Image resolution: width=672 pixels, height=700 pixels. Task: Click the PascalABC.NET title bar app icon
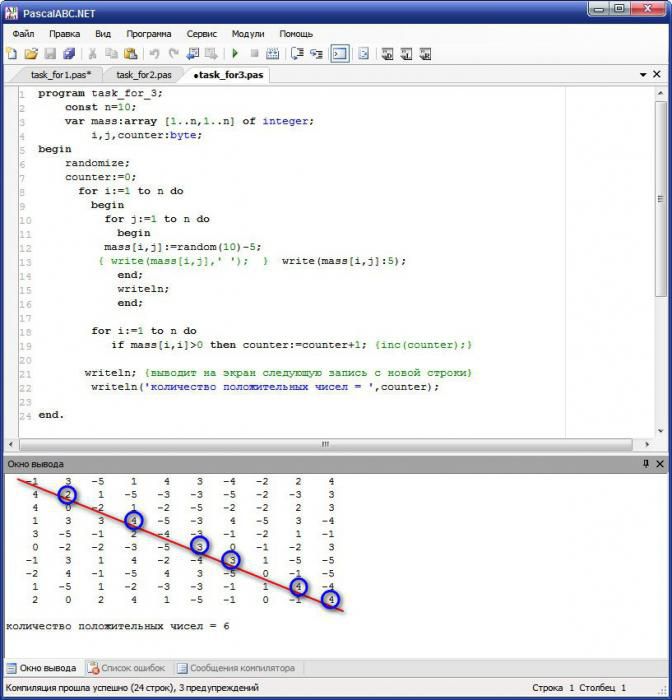pos(12,13)
